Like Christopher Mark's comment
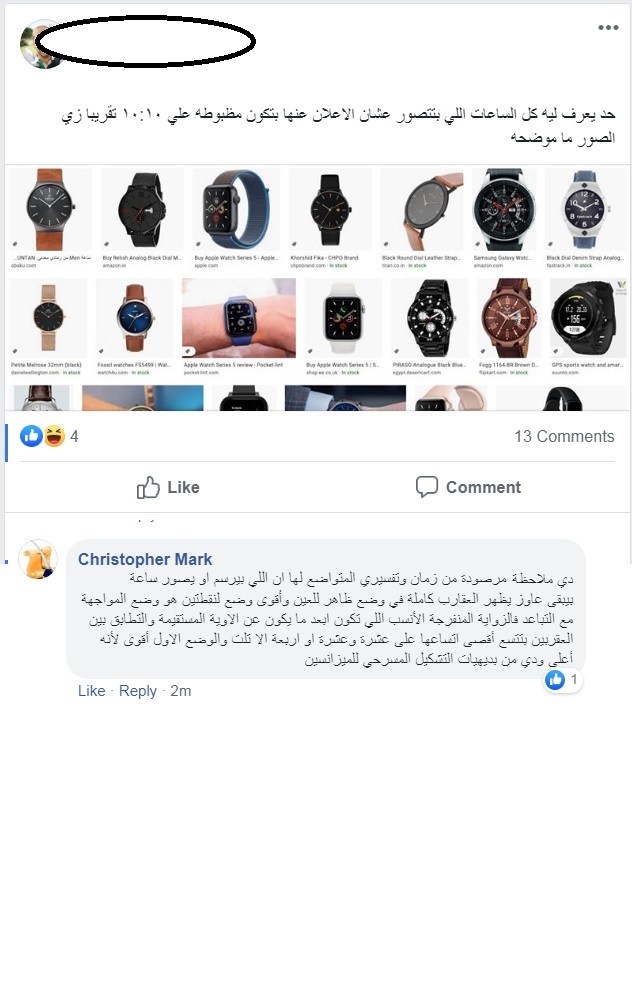 point(91,691)
